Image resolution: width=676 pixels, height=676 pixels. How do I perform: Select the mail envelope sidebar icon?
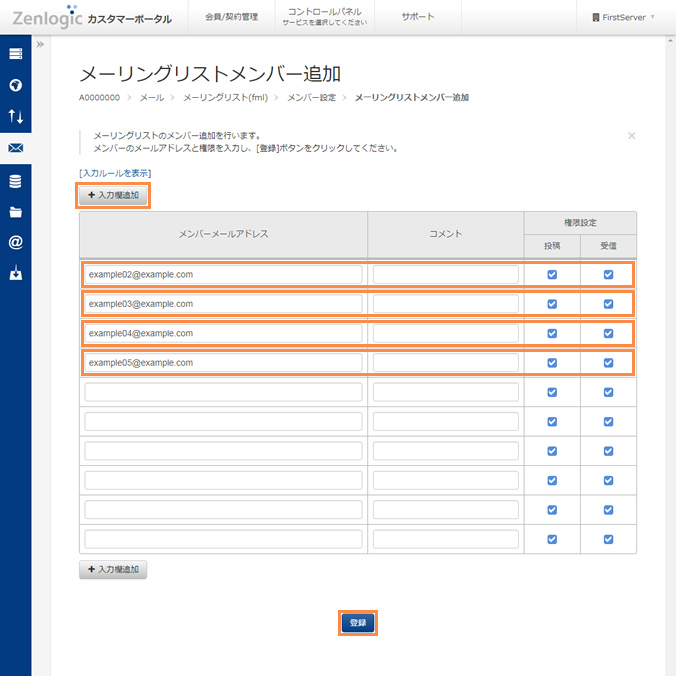(16, 148)
